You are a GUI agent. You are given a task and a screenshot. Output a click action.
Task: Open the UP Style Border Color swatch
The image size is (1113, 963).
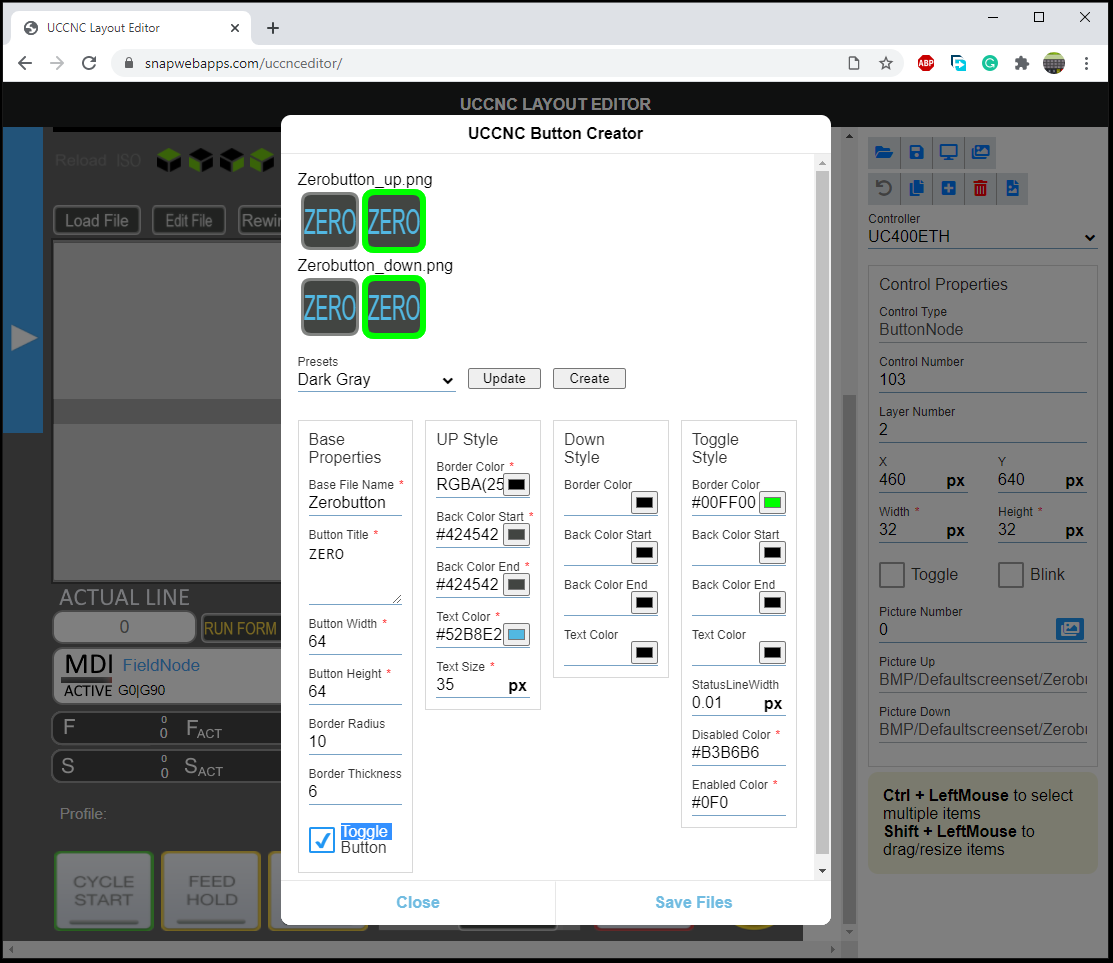[x=517, y=485]
